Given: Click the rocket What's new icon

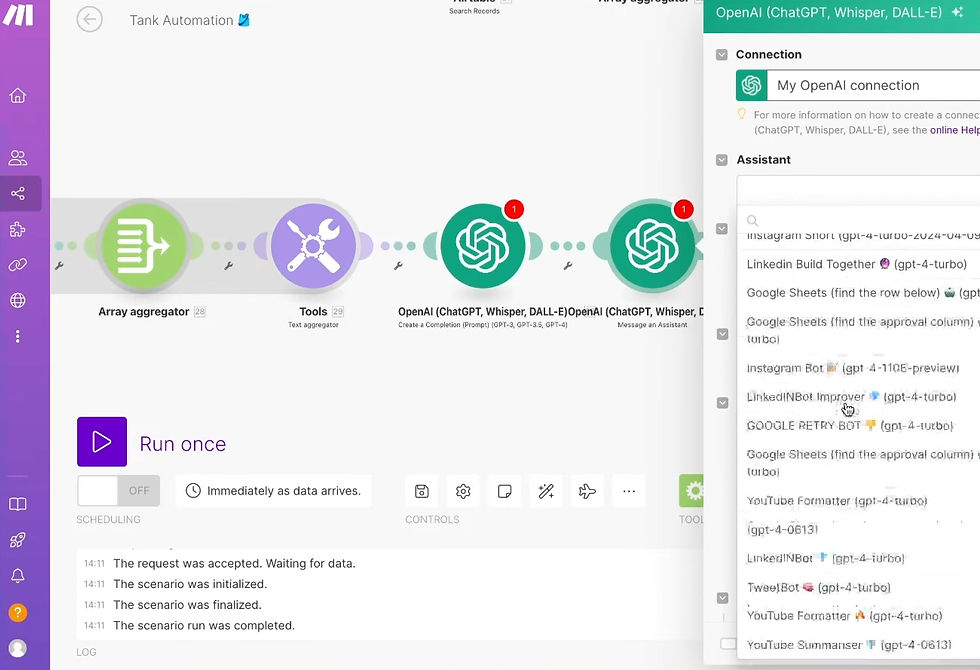Looking at the screenshot, I should pos(18,540).
